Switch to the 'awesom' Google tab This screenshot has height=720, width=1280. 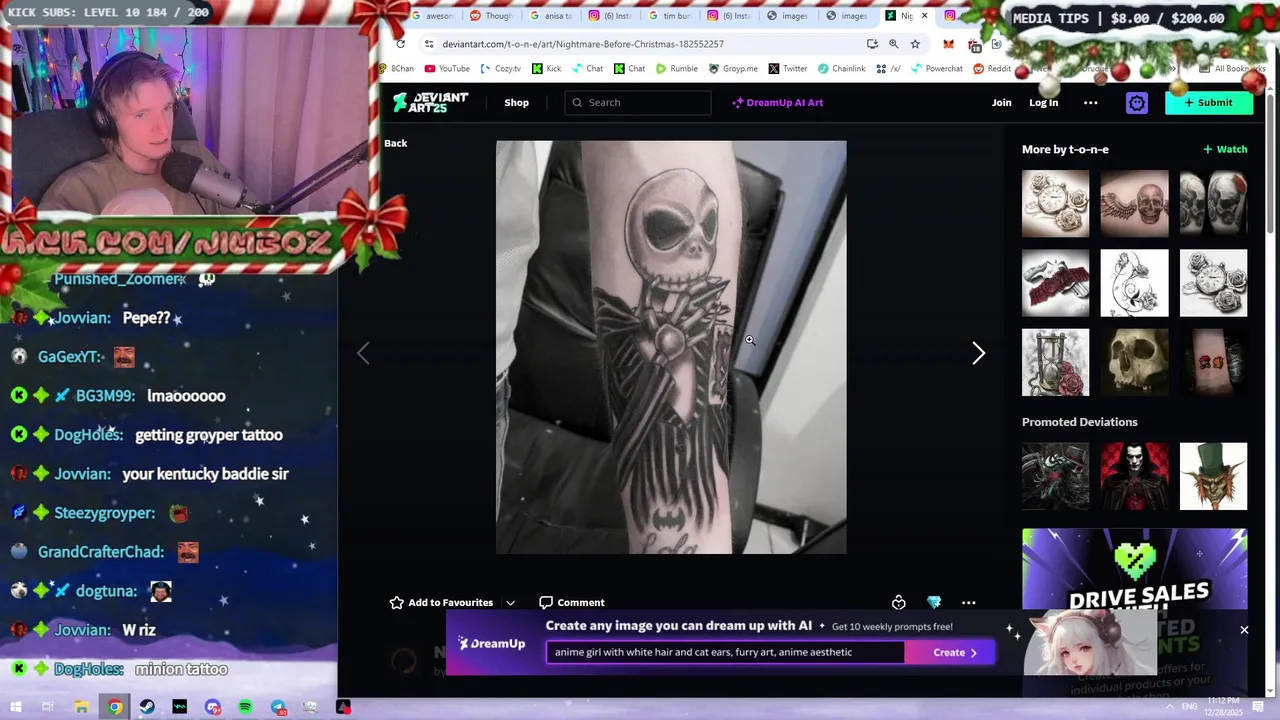click(433, 16)
